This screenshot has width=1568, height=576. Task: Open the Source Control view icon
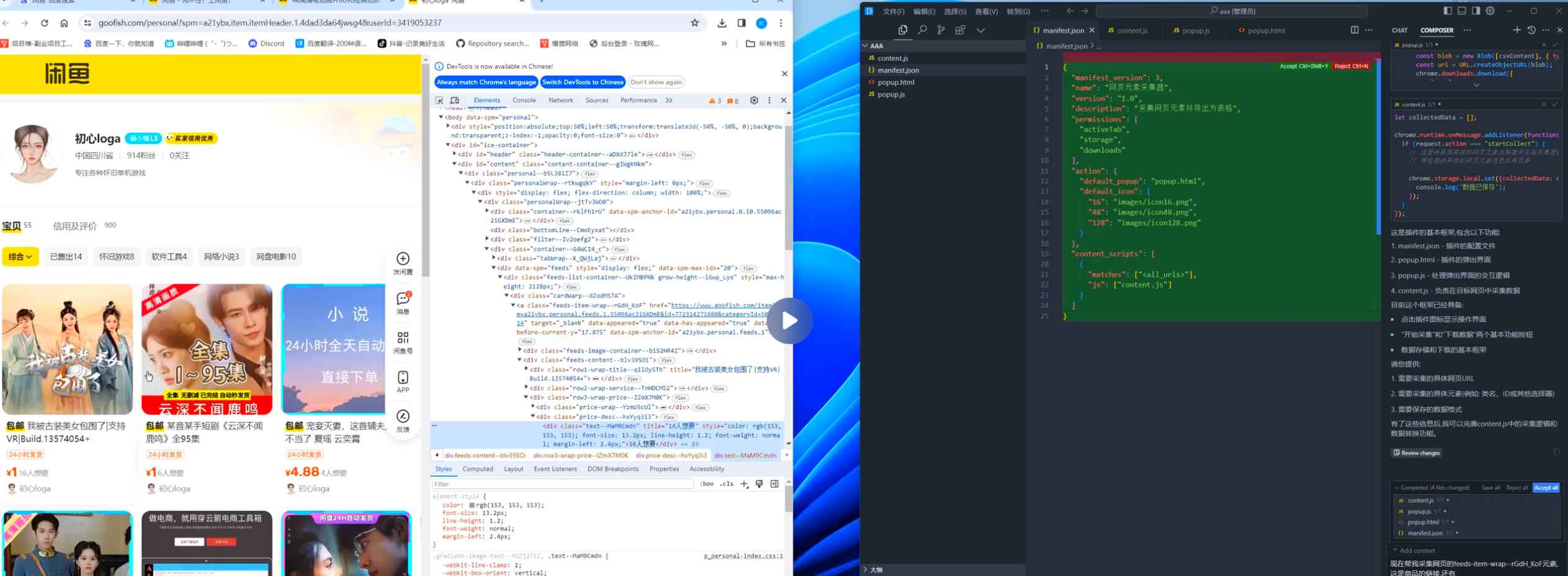click(941, 30)
